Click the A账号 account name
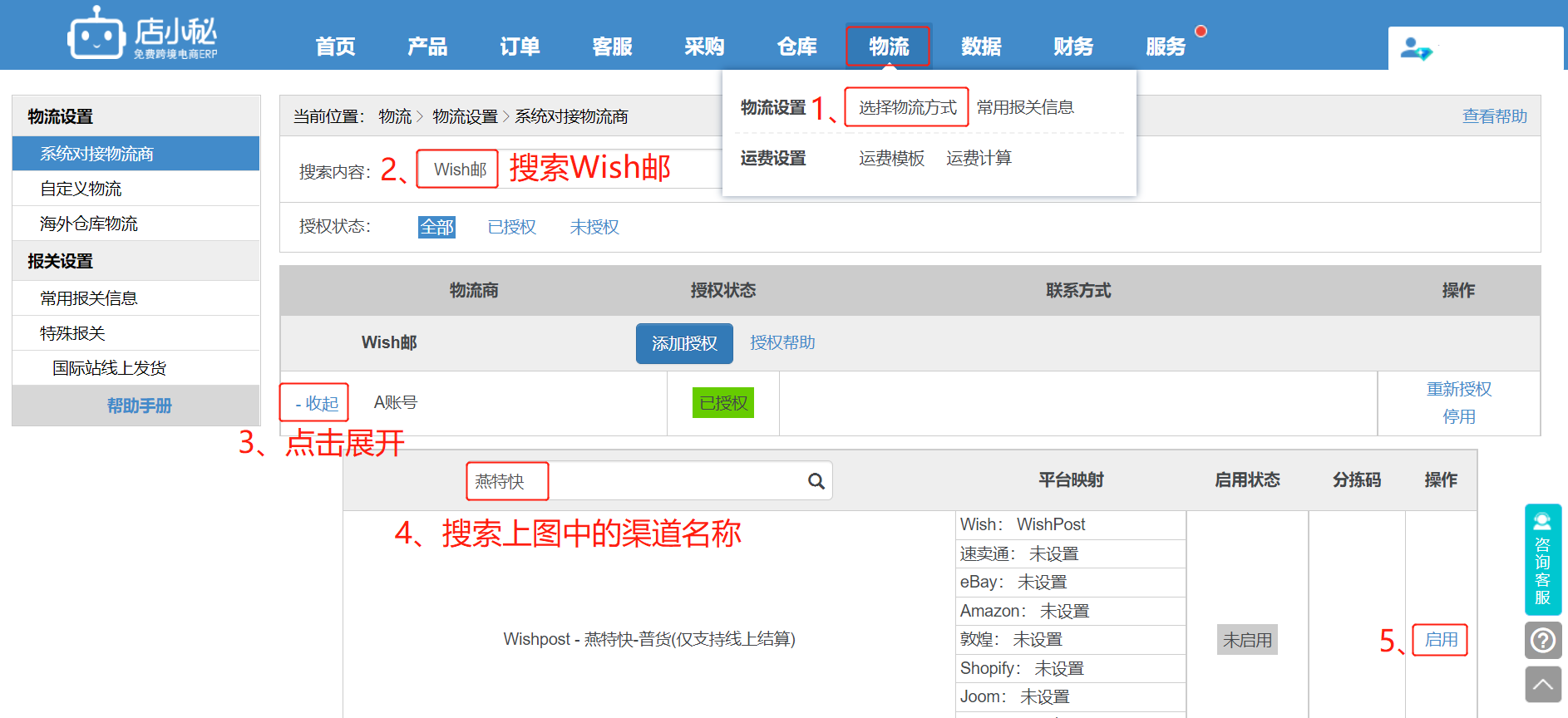Screen dimensions: 1568x718 point(396,402)
